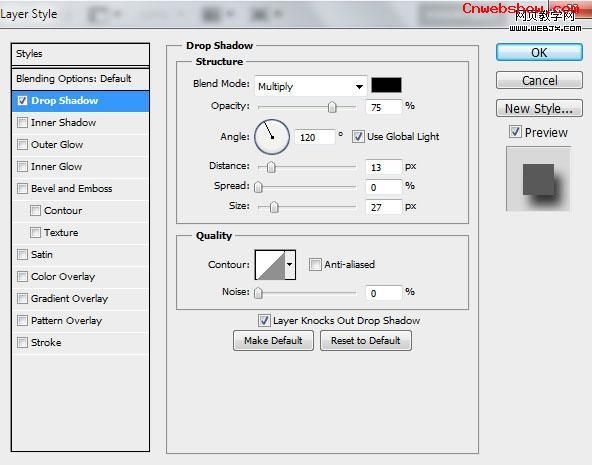Click the Angle dial control

(x=272, y=137)
